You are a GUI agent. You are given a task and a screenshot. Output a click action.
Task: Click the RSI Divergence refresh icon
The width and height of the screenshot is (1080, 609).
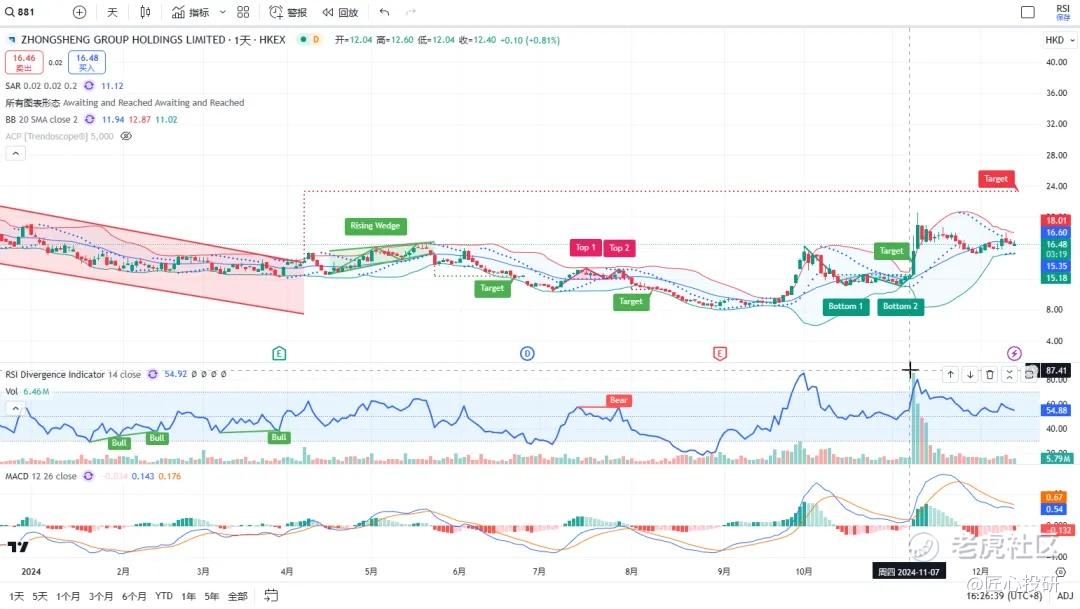coord(152,374)
